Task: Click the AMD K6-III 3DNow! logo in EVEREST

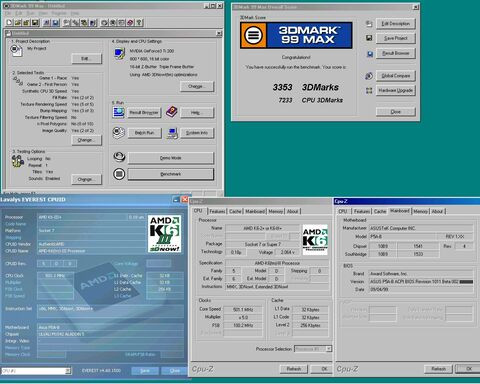Action: (164, 234)
